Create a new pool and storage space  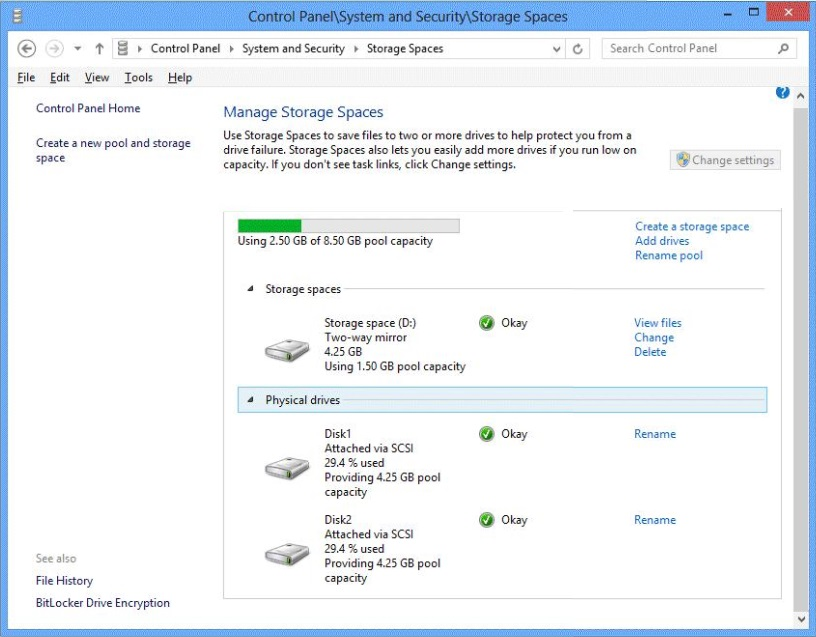[113, 150]
